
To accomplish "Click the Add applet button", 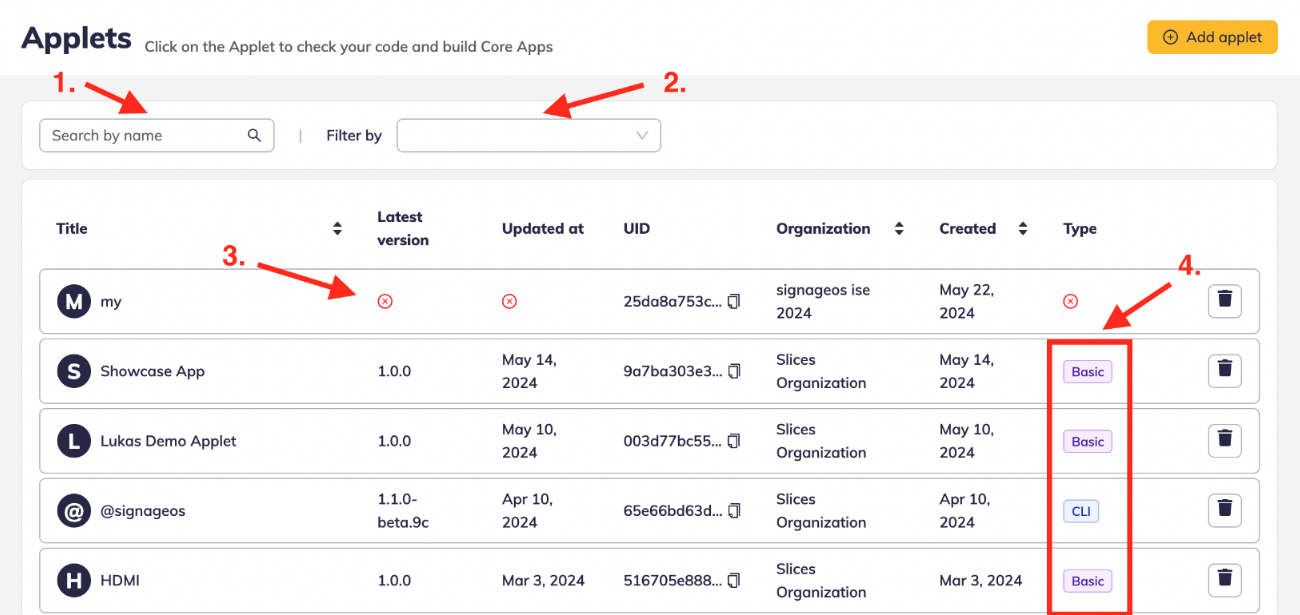I will 1212,37.
